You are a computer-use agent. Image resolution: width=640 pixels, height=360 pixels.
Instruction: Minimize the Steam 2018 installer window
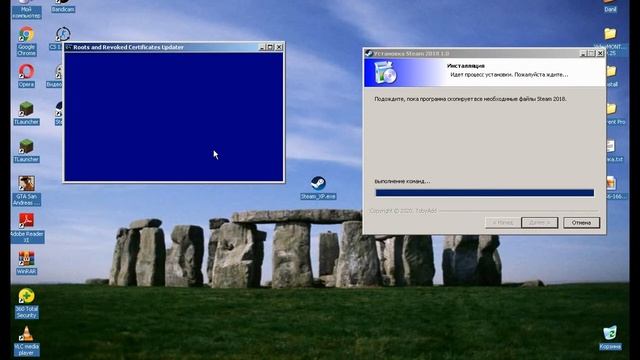pos(583,53)
